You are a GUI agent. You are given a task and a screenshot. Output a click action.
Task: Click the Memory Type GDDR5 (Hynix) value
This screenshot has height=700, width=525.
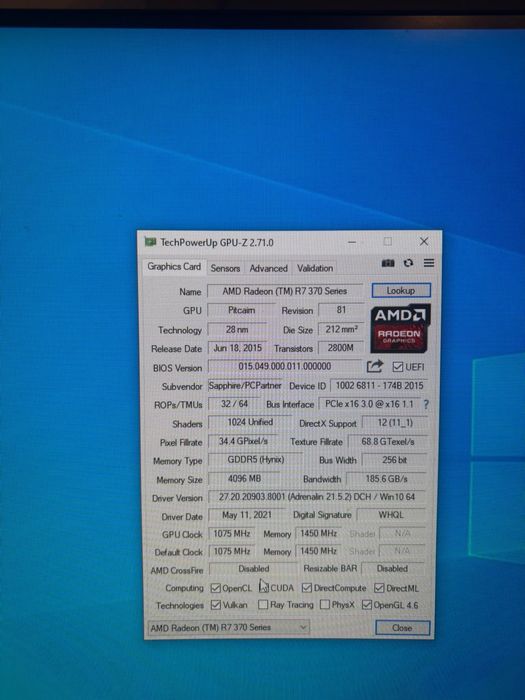coord(255,459)
